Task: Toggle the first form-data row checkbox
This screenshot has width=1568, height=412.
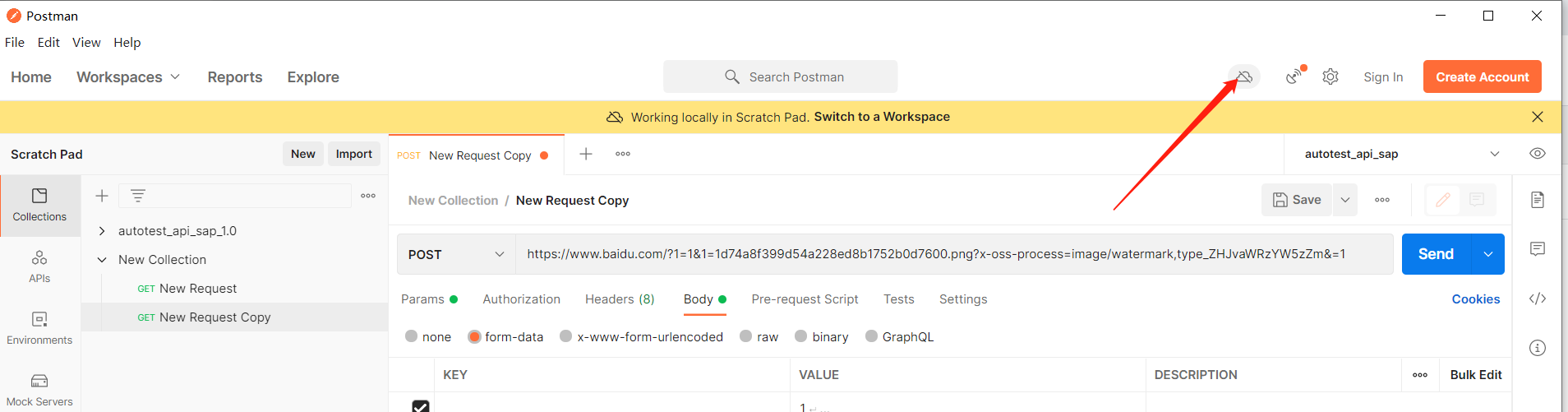Action: pos(421,406)
